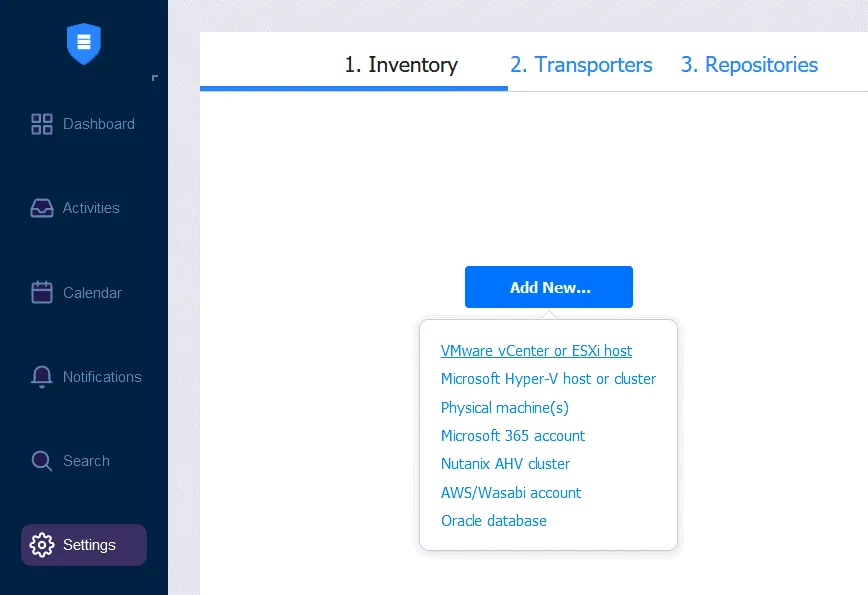This screenshot has height=595, width=868.
Task: Select Nutanix AHV cluster entry
Action: point(505,464)
